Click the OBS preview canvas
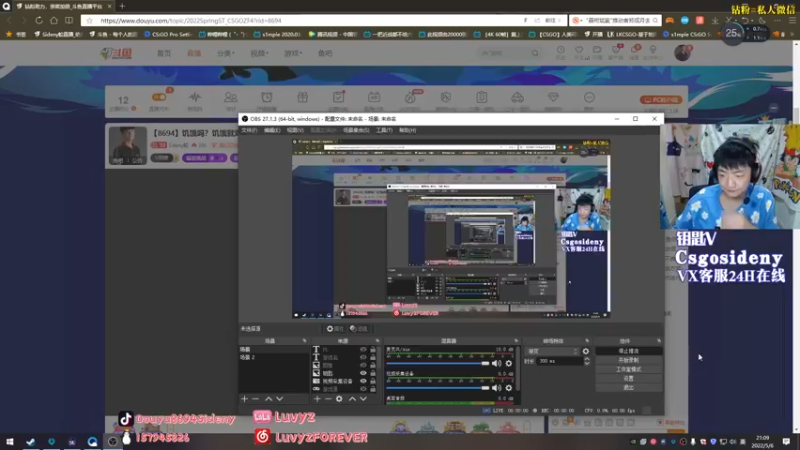The image size is (800, 450). 451,229
